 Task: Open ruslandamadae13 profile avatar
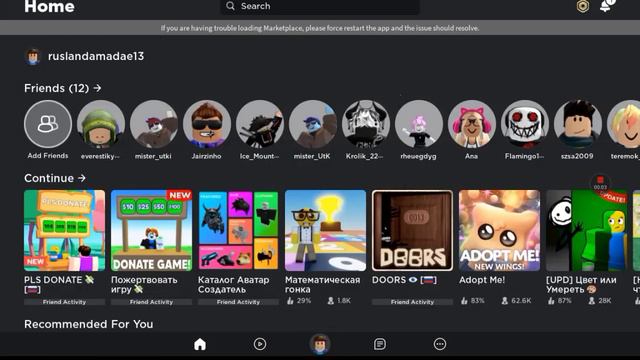click(x=33, y=56)
